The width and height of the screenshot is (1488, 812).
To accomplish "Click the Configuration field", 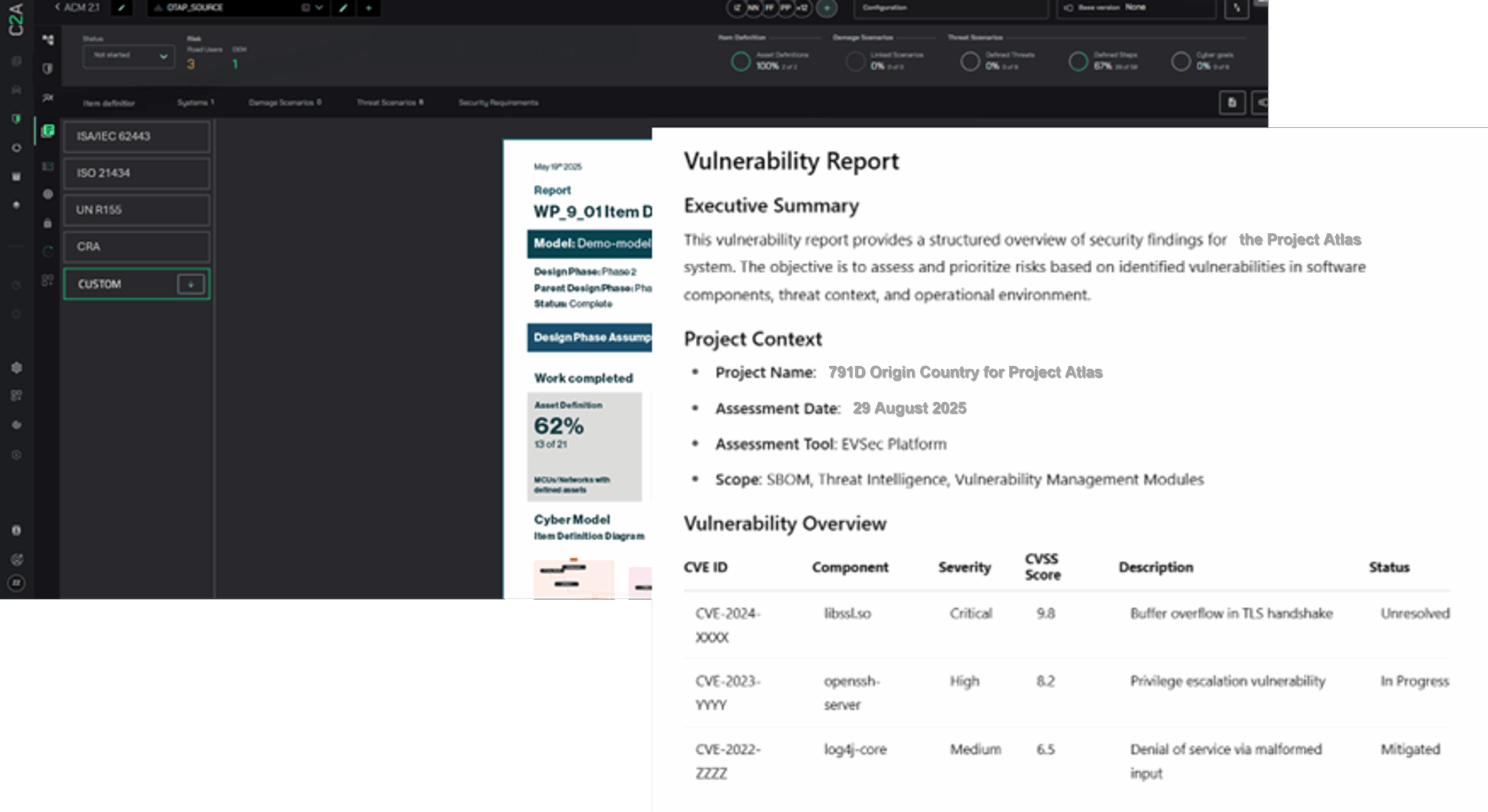I will [x=951, y=8].
